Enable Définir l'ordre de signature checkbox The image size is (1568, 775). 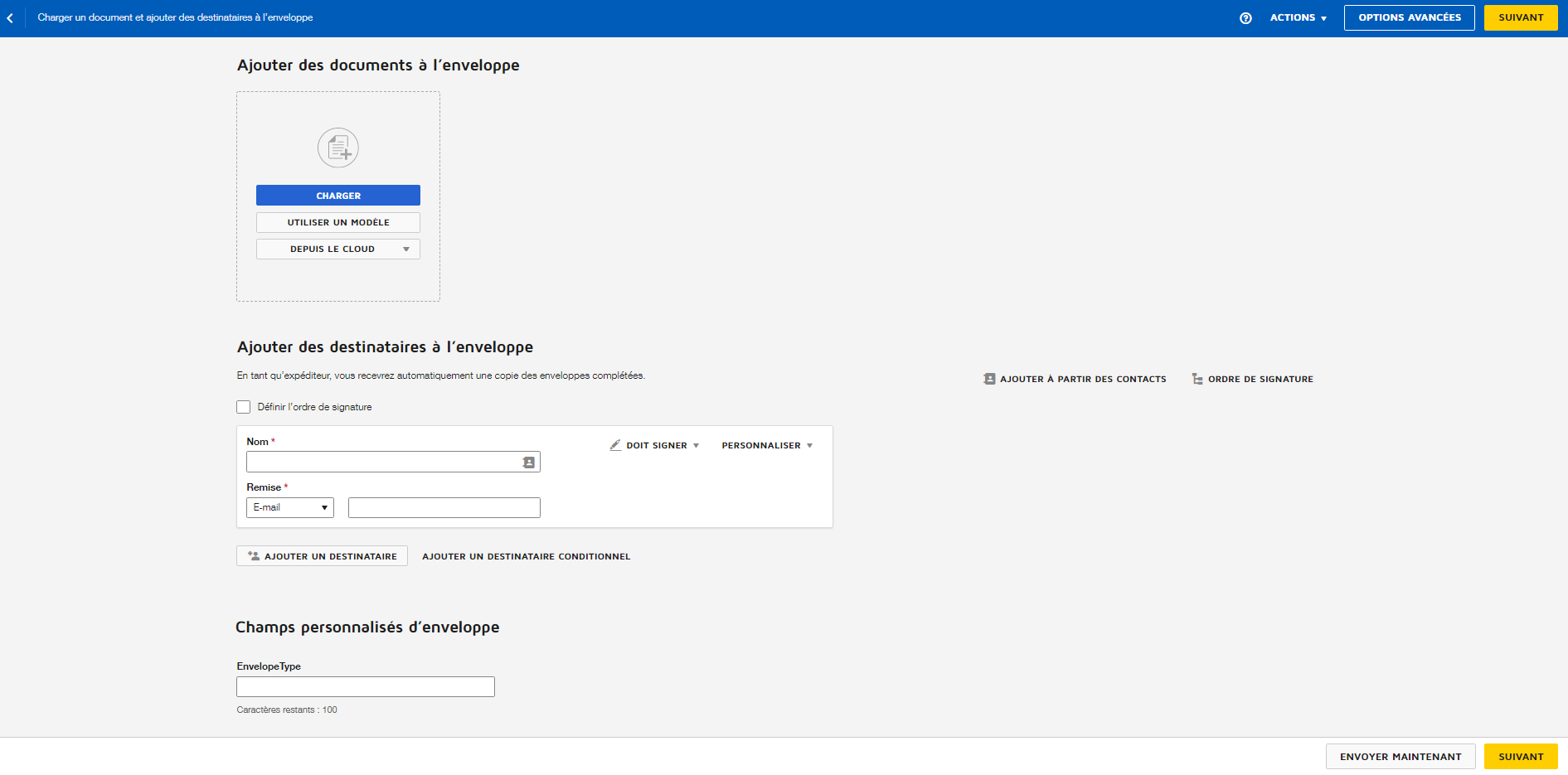[243, 407]
